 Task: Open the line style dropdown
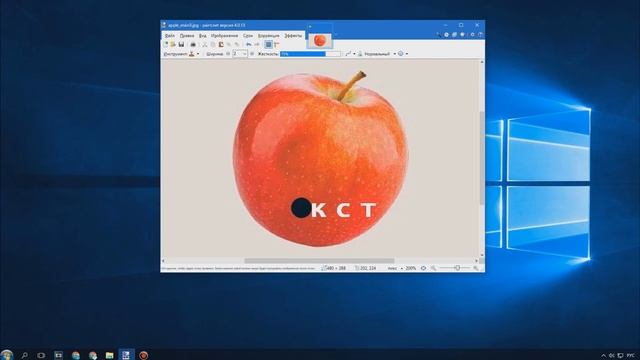pyautogui.click(x=351, y=53)
